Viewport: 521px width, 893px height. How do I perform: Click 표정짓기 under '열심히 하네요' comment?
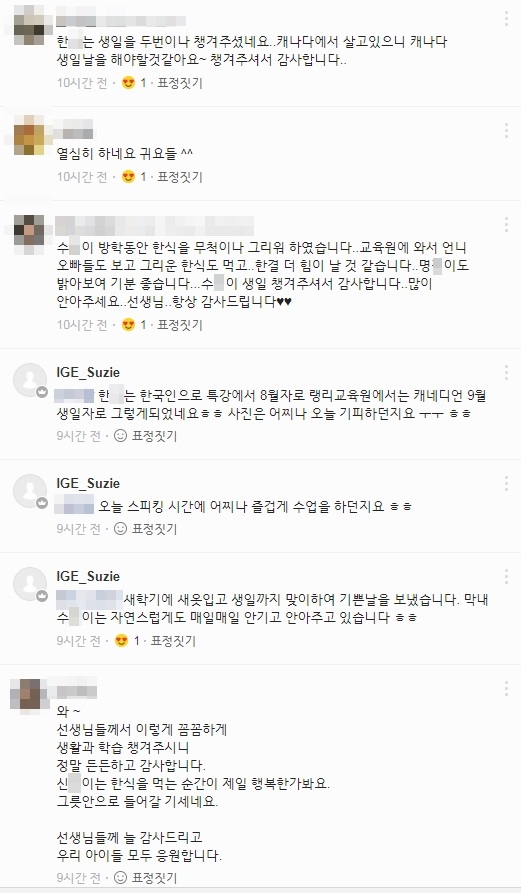click(x=180, y=177)
